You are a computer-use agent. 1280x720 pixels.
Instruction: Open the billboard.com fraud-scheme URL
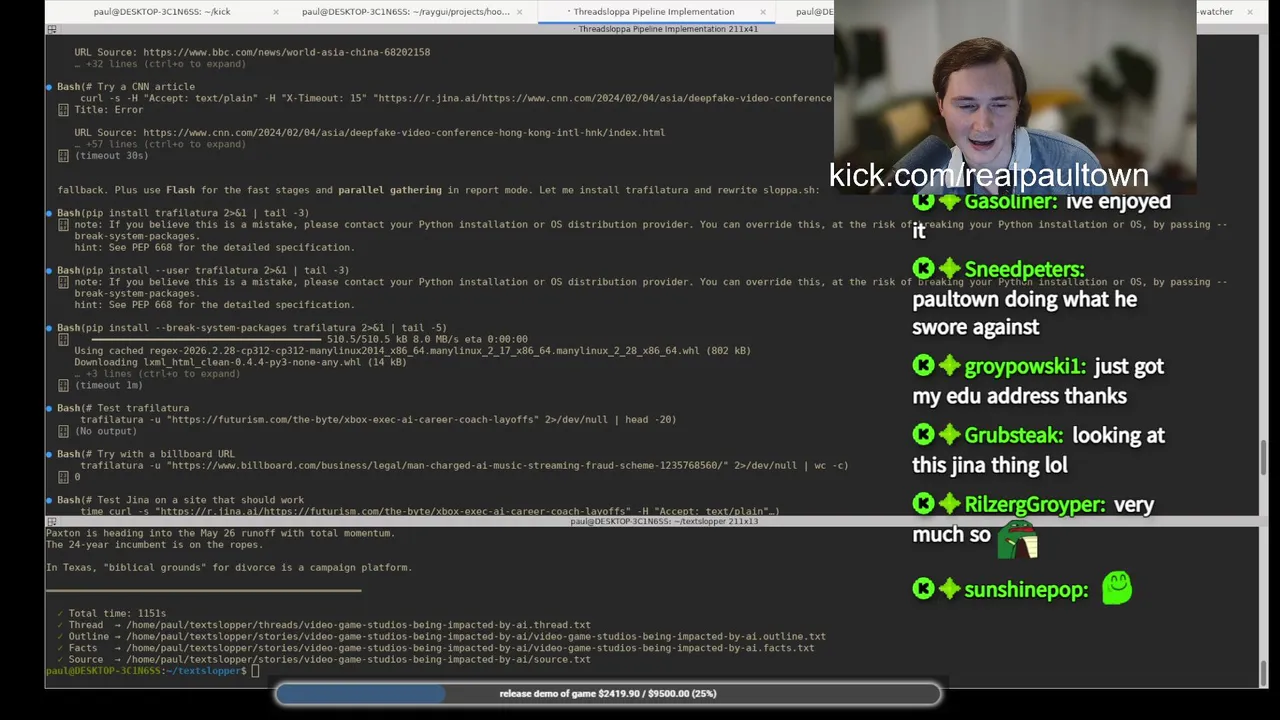pos(448,466)
